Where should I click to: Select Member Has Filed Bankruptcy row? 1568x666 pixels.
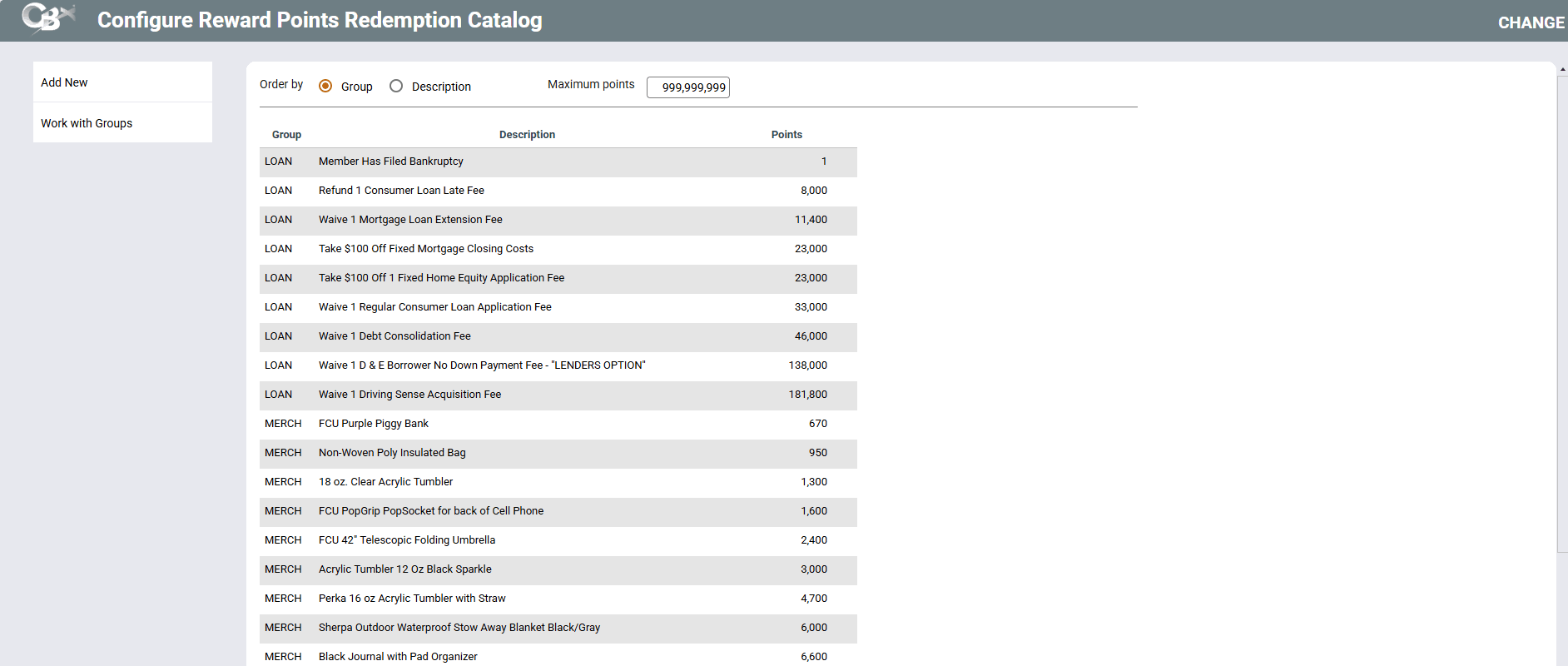[390, 162]
